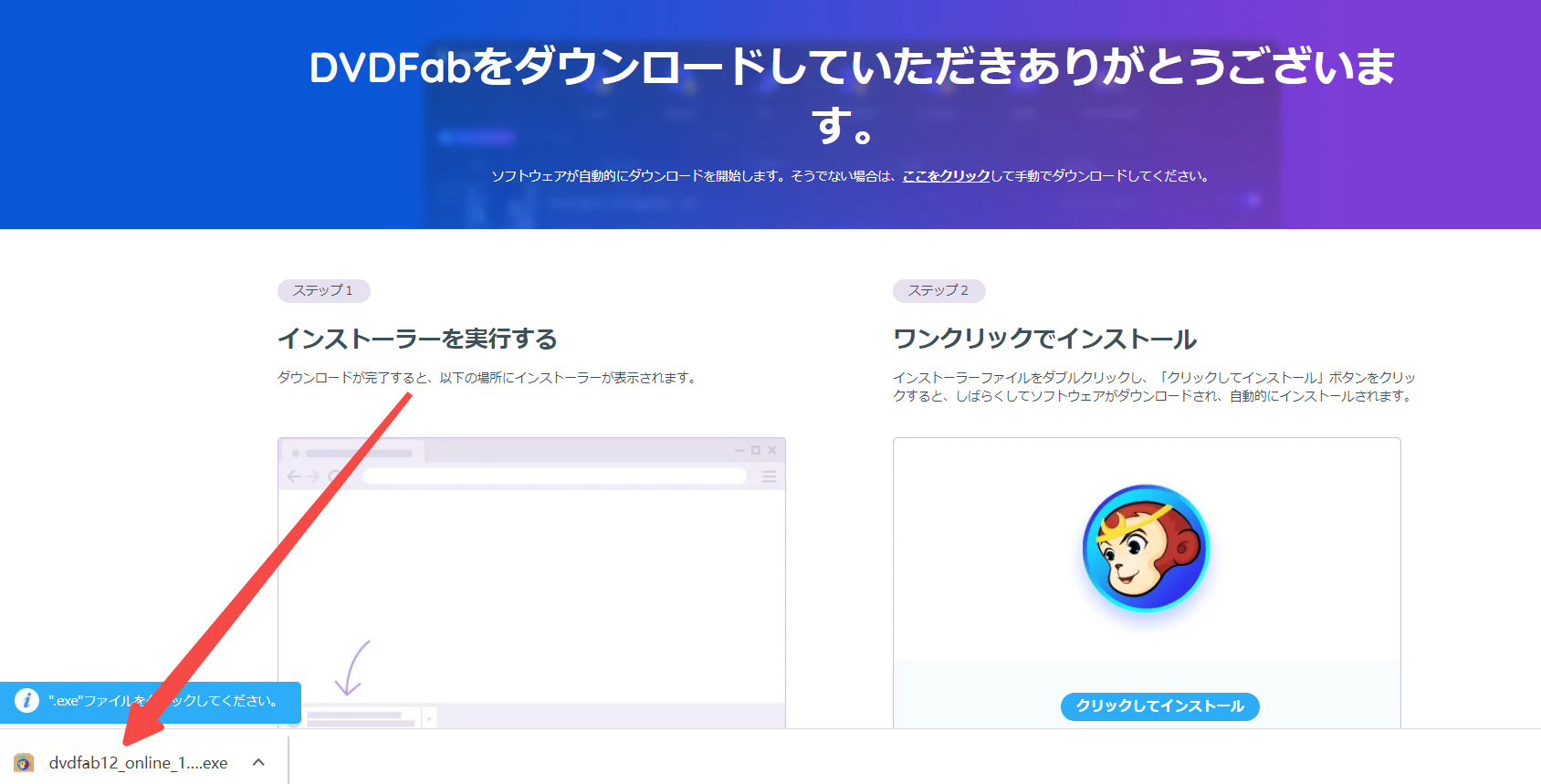Screen dimensions: 1541x784
Task: Click the address bar in browser illustration
Action: click(554, 476)
